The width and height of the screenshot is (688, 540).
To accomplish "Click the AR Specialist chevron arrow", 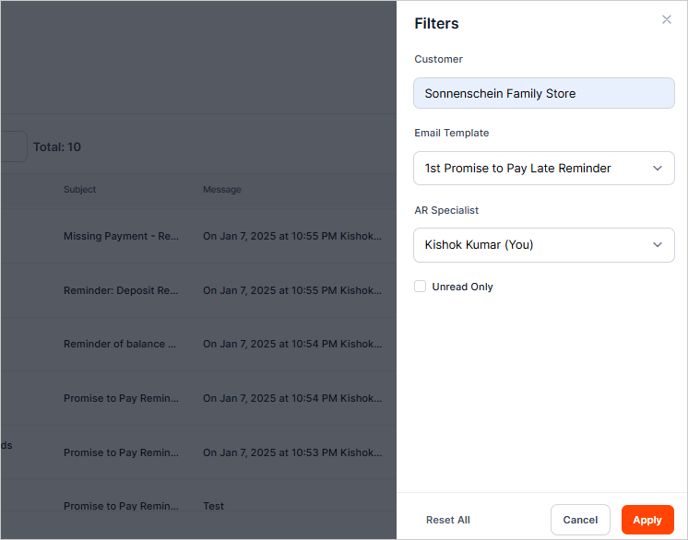I will point(657,245).
